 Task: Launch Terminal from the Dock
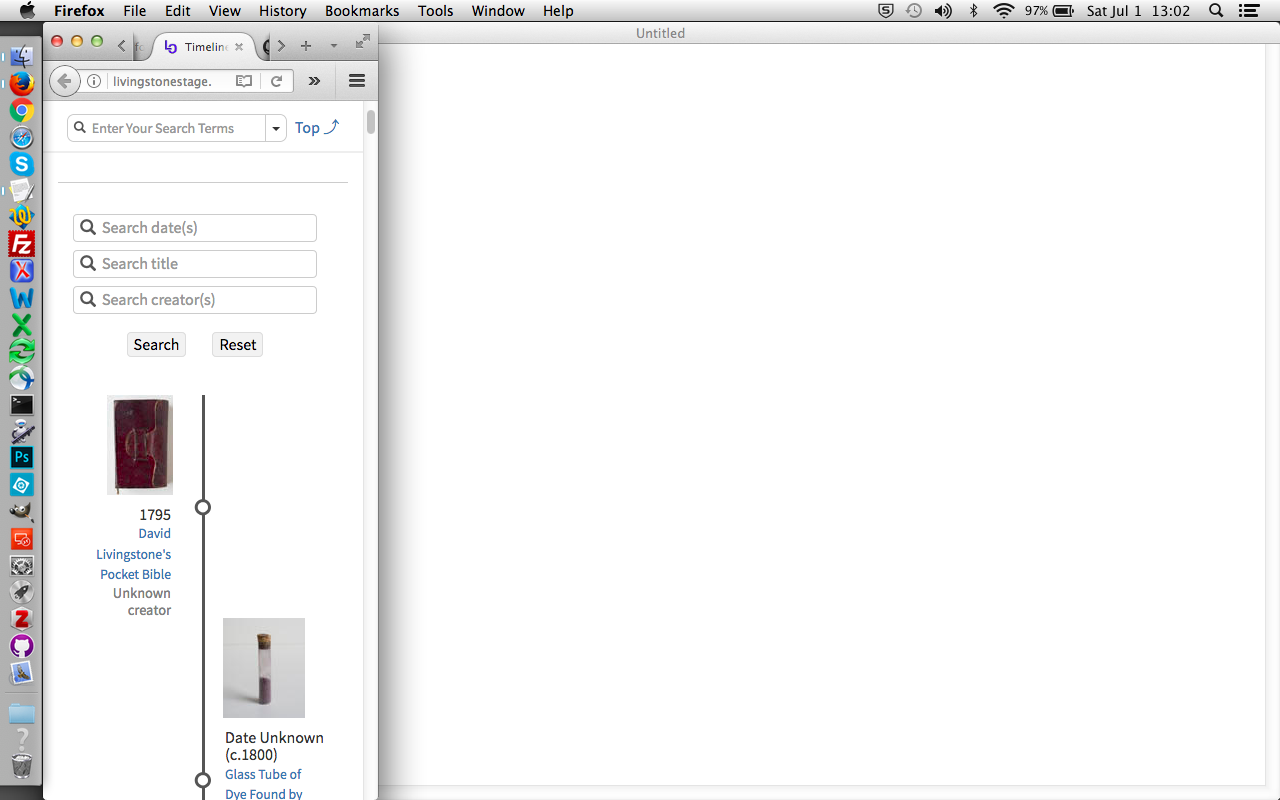(x=22, y=405)
